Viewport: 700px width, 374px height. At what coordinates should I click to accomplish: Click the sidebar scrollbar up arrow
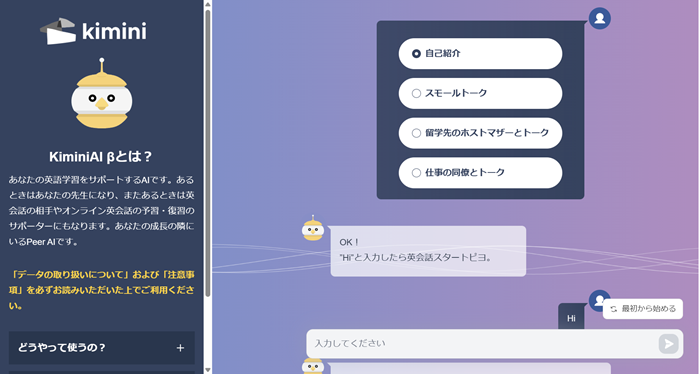tap(208, 4)
